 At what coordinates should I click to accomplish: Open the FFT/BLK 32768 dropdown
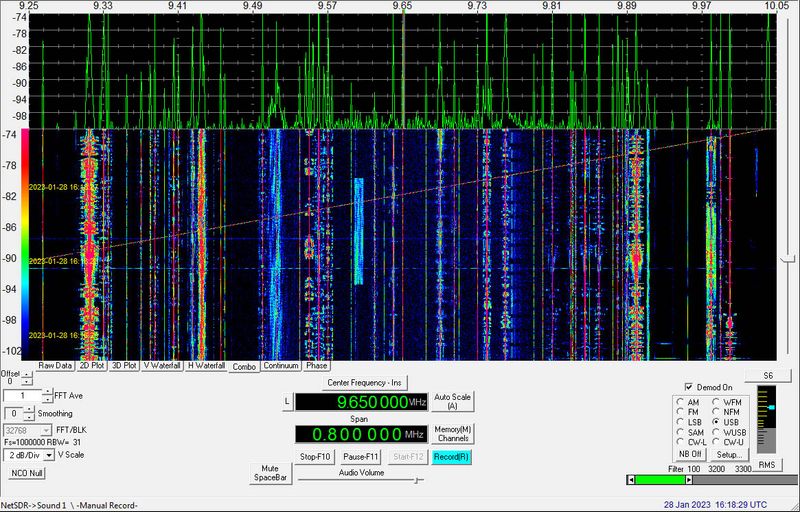click(x=28, y=431)
